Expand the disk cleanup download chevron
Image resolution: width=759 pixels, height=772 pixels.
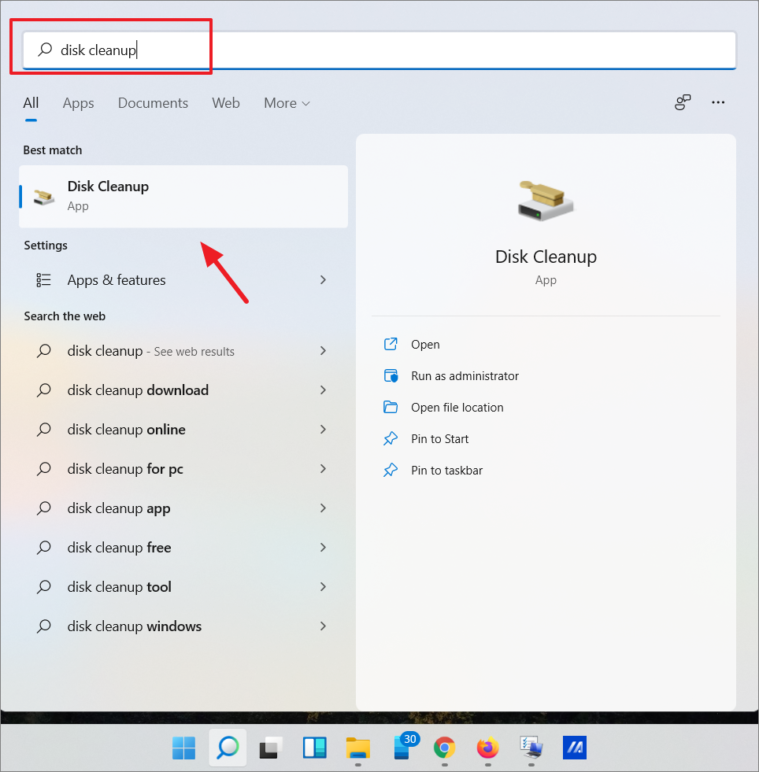(323, 390)
